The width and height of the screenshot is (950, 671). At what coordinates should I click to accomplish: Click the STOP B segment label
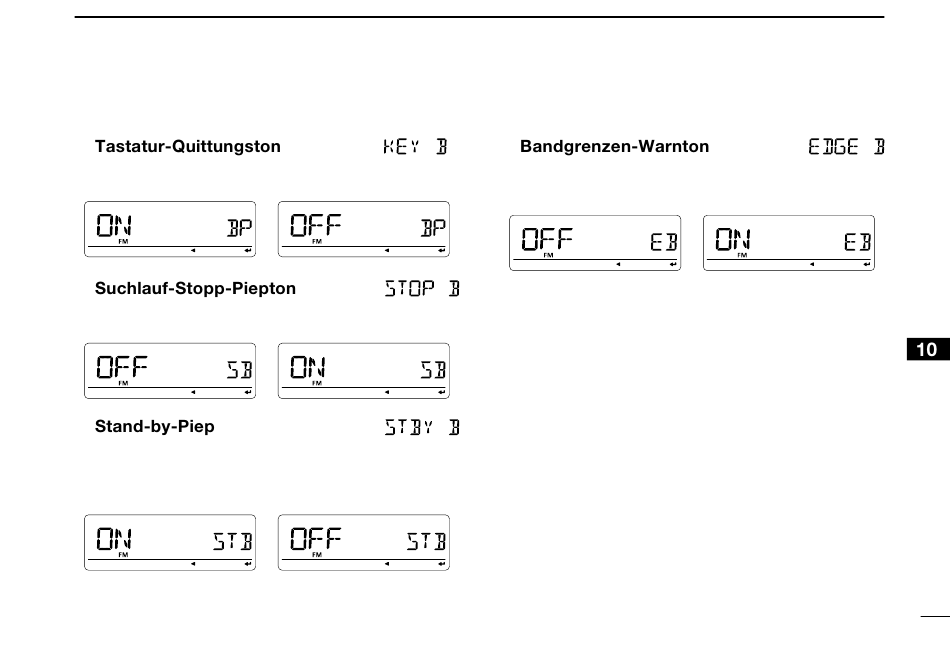coord(422,288)
